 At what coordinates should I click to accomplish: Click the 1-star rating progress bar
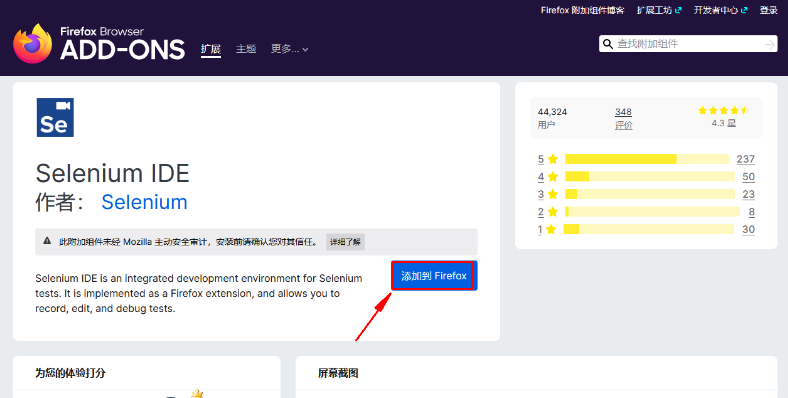(649, 229)
